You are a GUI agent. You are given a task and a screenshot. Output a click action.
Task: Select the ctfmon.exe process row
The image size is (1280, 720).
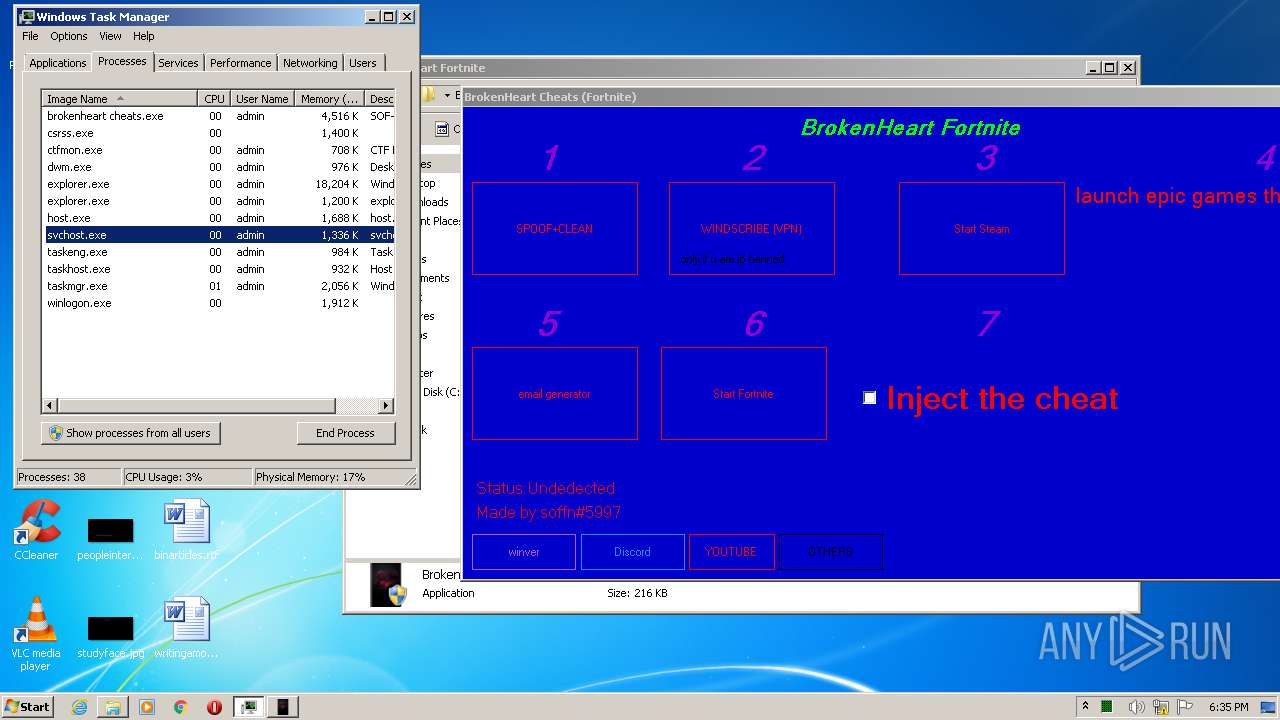click(218, 150)
